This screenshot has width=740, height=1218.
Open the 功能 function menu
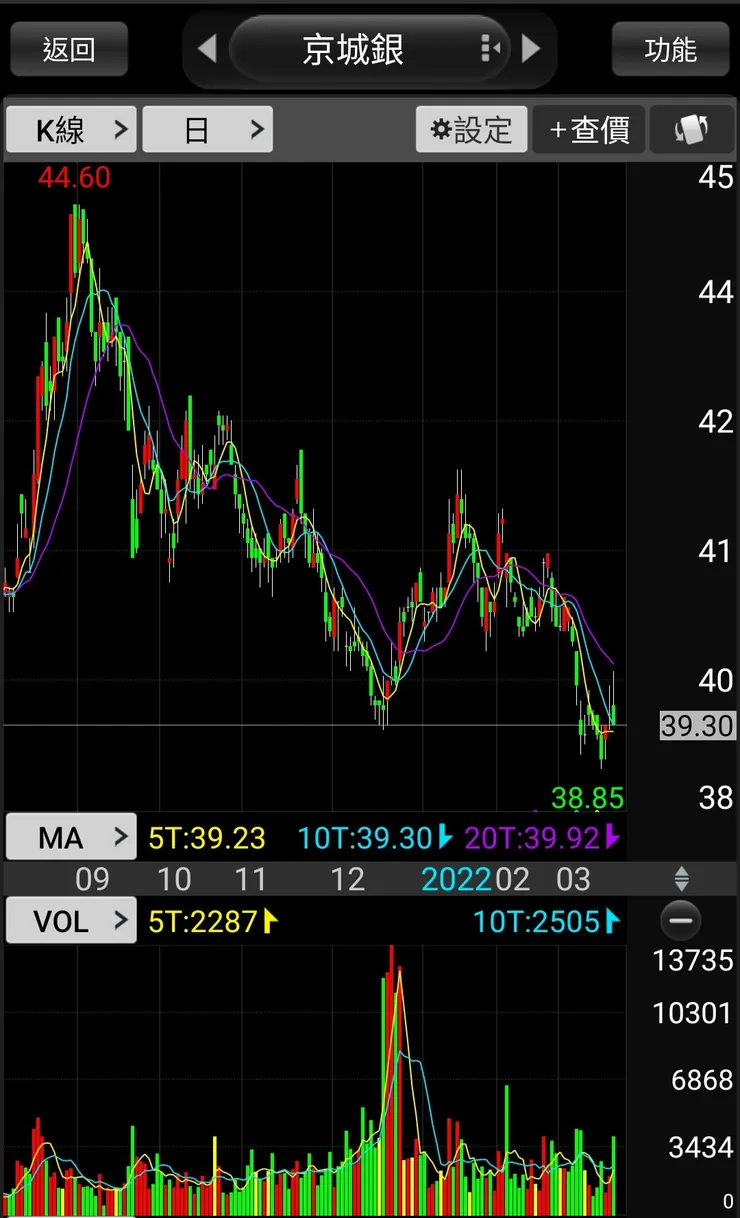click(x=670, y=49)
